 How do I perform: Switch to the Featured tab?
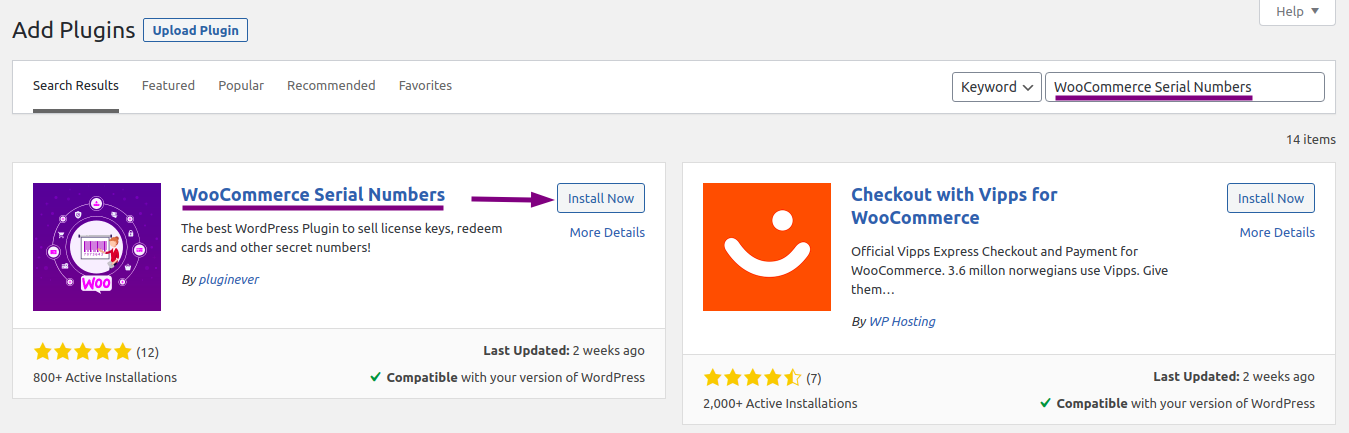click(x=168, y=86)
